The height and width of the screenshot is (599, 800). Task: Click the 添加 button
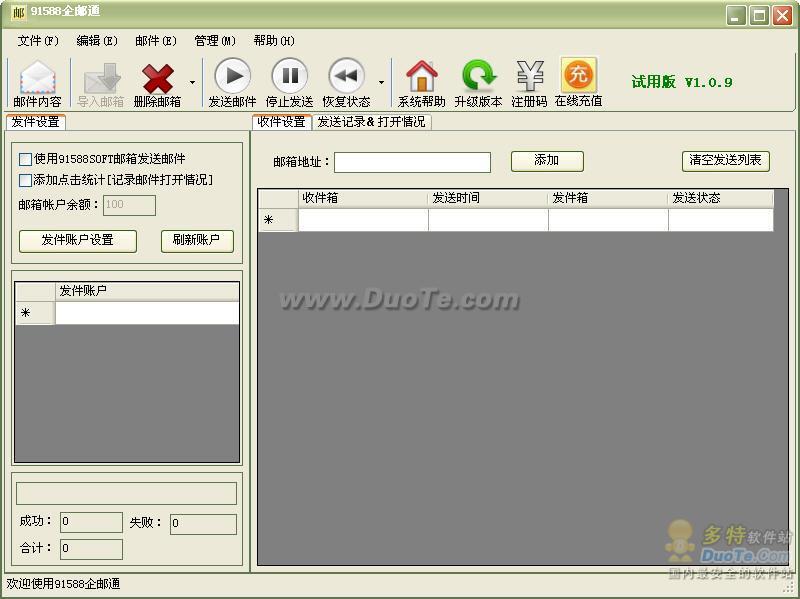pyautogui.click(x=546, y=161)
